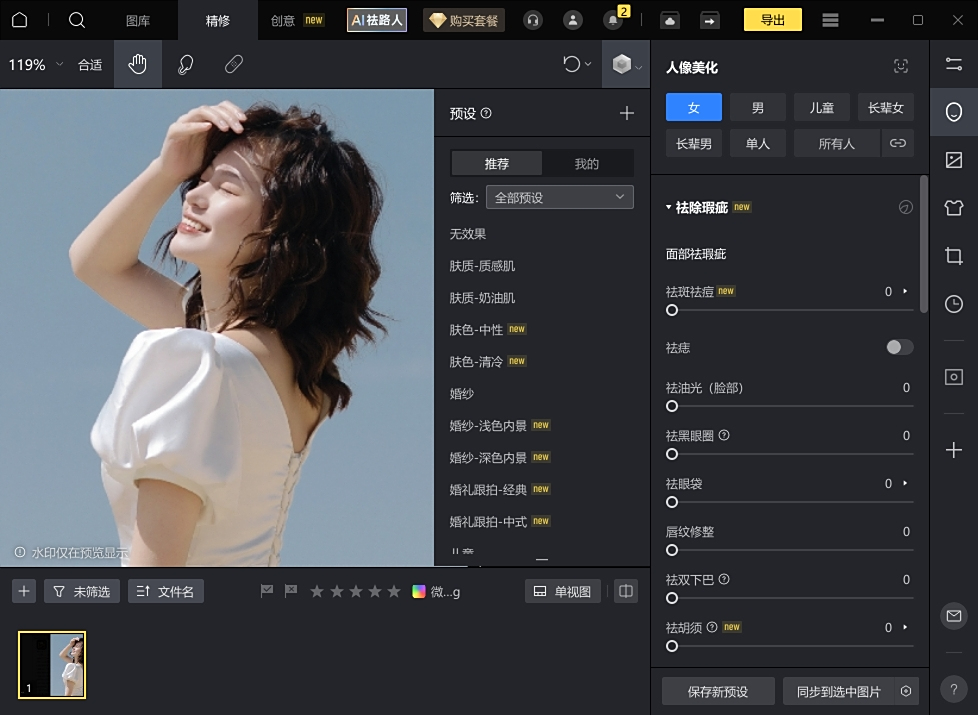
Task: Click the home icon in the top bar
Action: (21, 19)
